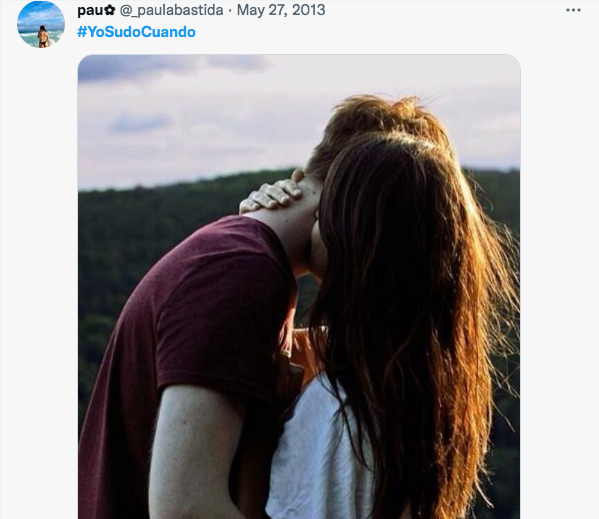Click the hand on the neck in the photo
The width and height of the screenshot is (599, 519).
[270, 194]
